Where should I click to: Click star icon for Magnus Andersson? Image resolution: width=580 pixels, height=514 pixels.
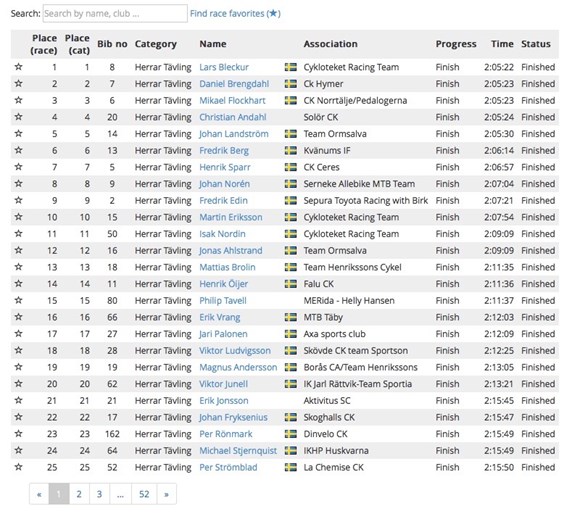18,367
